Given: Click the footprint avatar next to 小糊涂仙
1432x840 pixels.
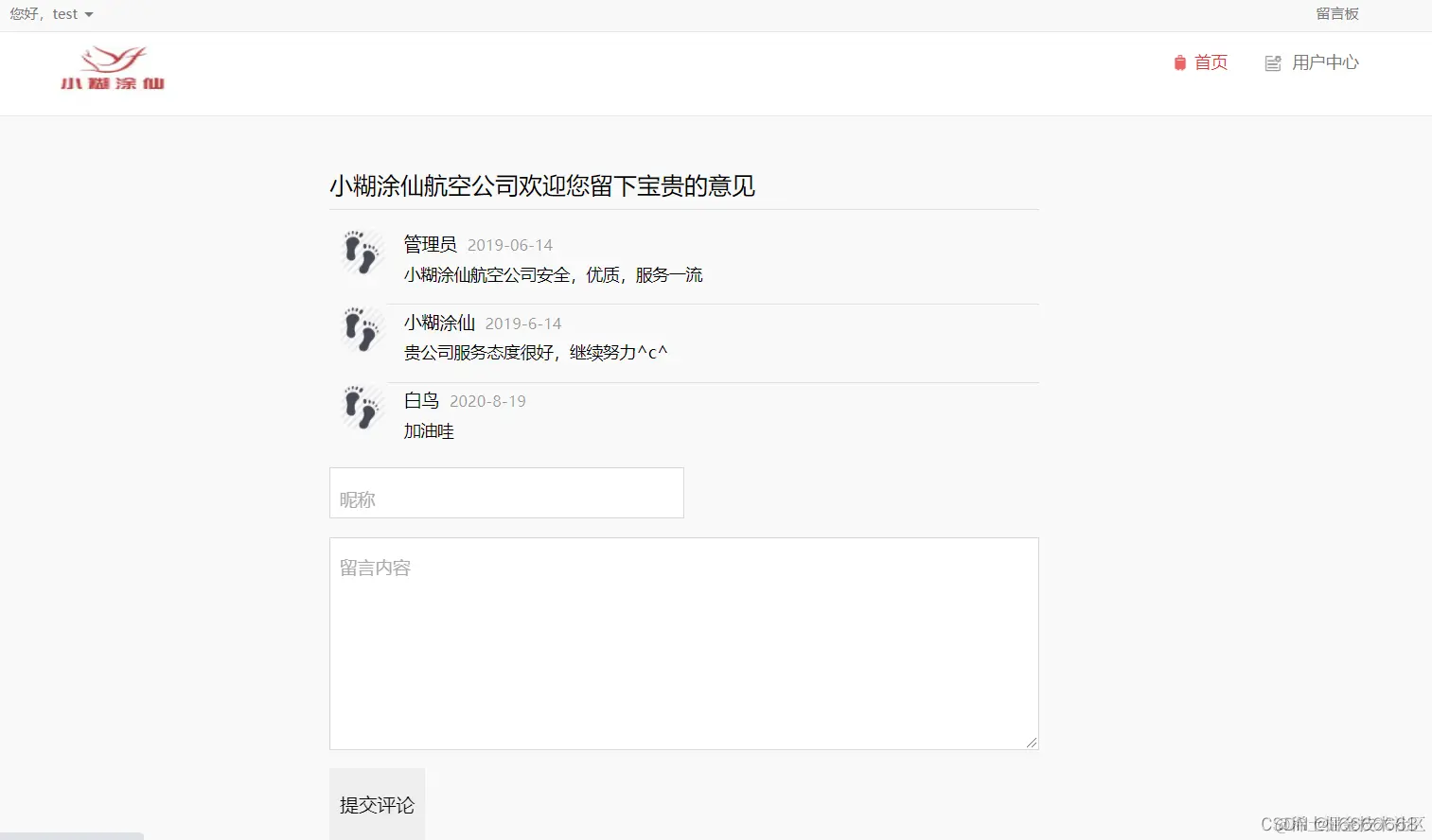Looking at the screenshot, I should pos(361,330).
